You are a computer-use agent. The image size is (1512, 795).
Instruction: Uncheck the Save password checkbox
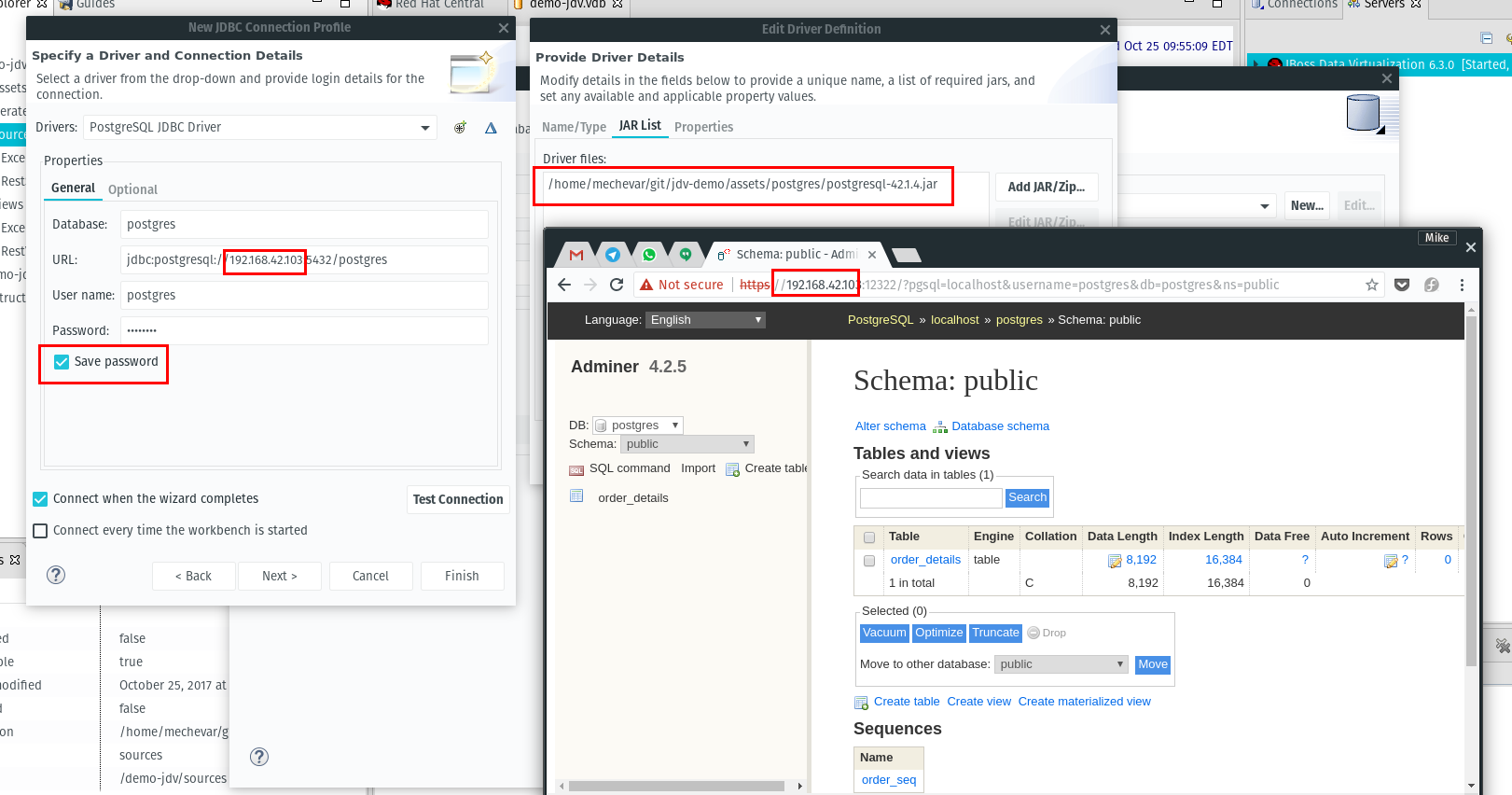(62, 362)
